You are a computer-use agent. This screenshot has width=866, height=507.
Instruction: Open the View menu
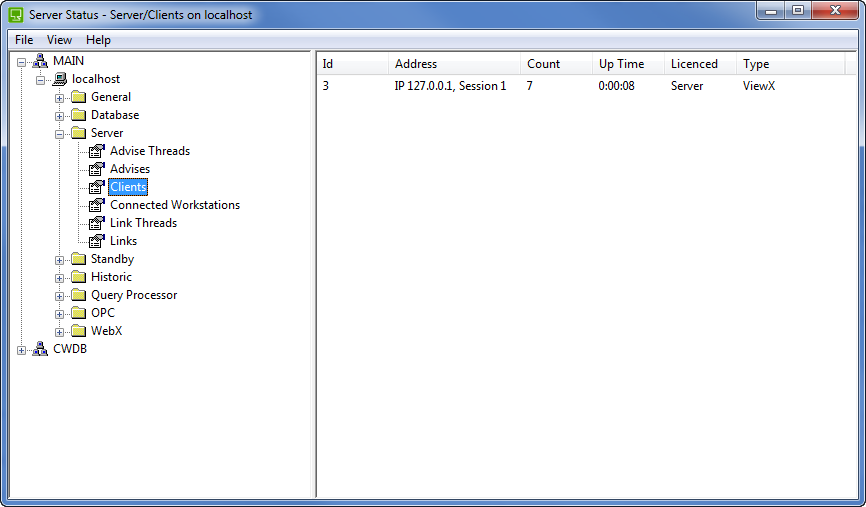pos(59,40)
